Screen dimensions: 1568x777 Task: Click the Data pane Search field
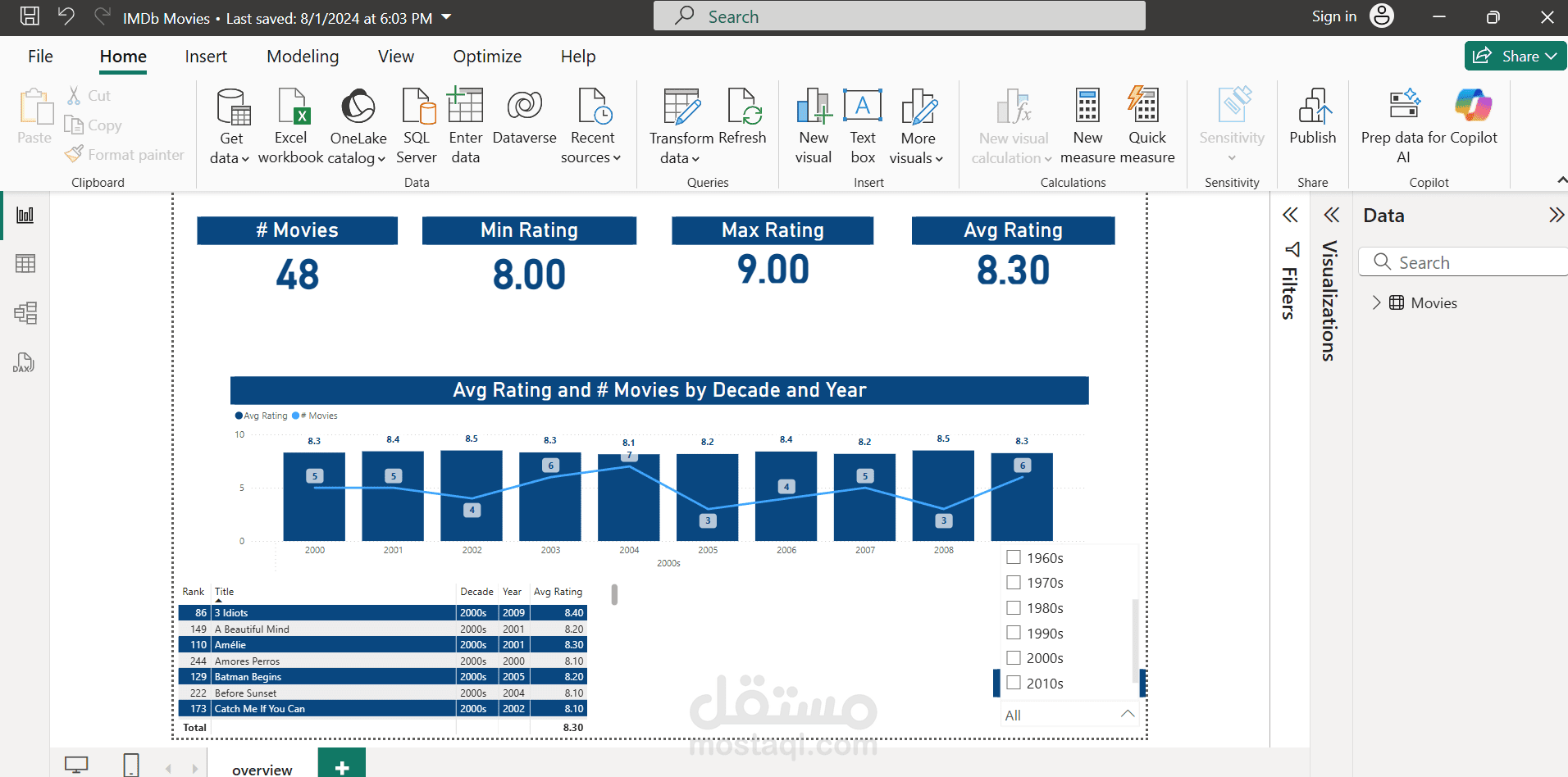(1465, 261)
